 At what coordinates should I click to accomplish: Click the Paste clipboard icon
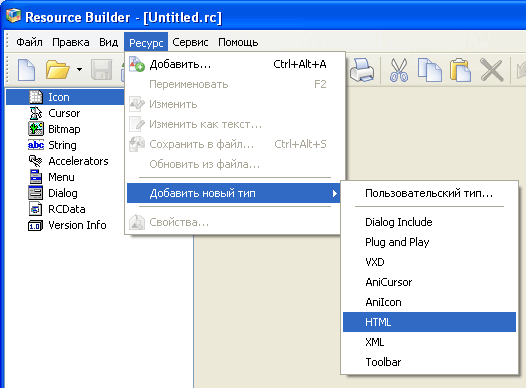[x=460, y=70]
